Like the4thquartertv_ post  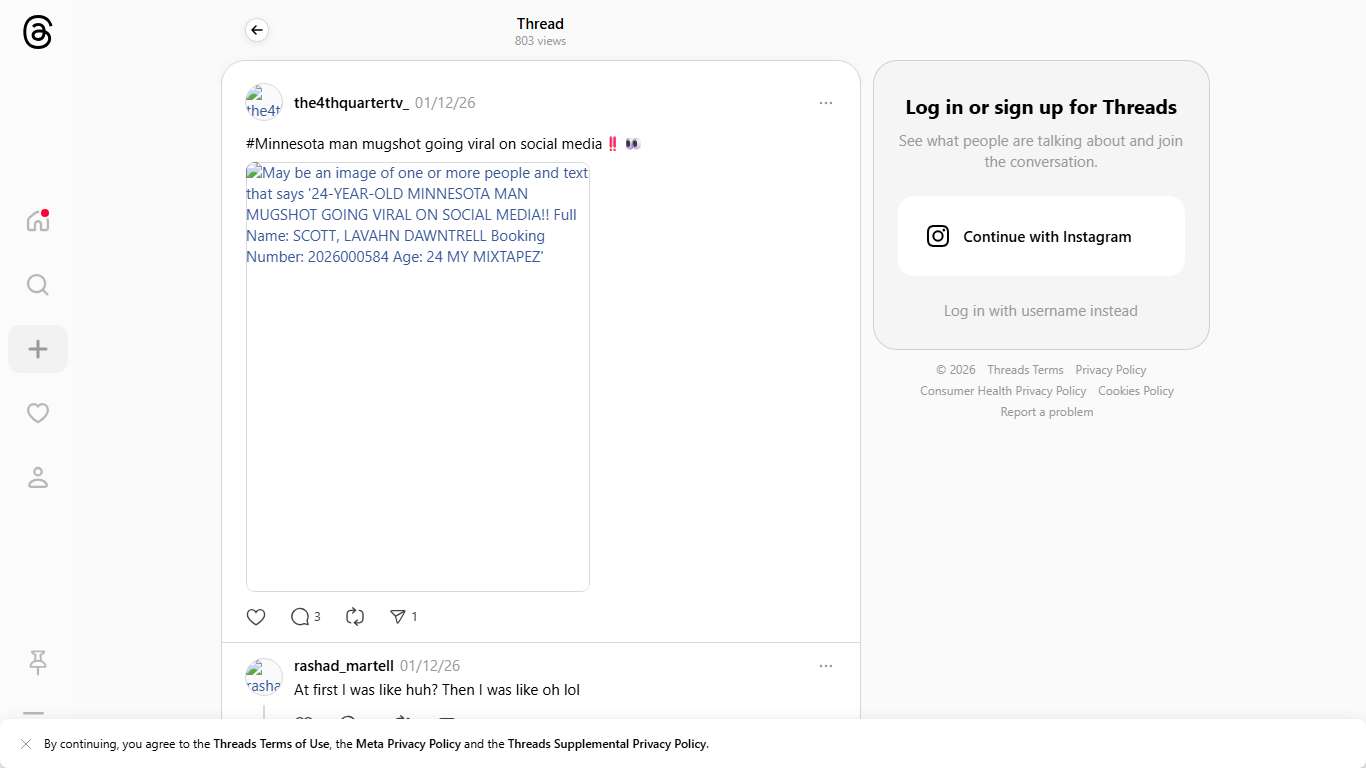pyautogui.click(x=256, y=617)
